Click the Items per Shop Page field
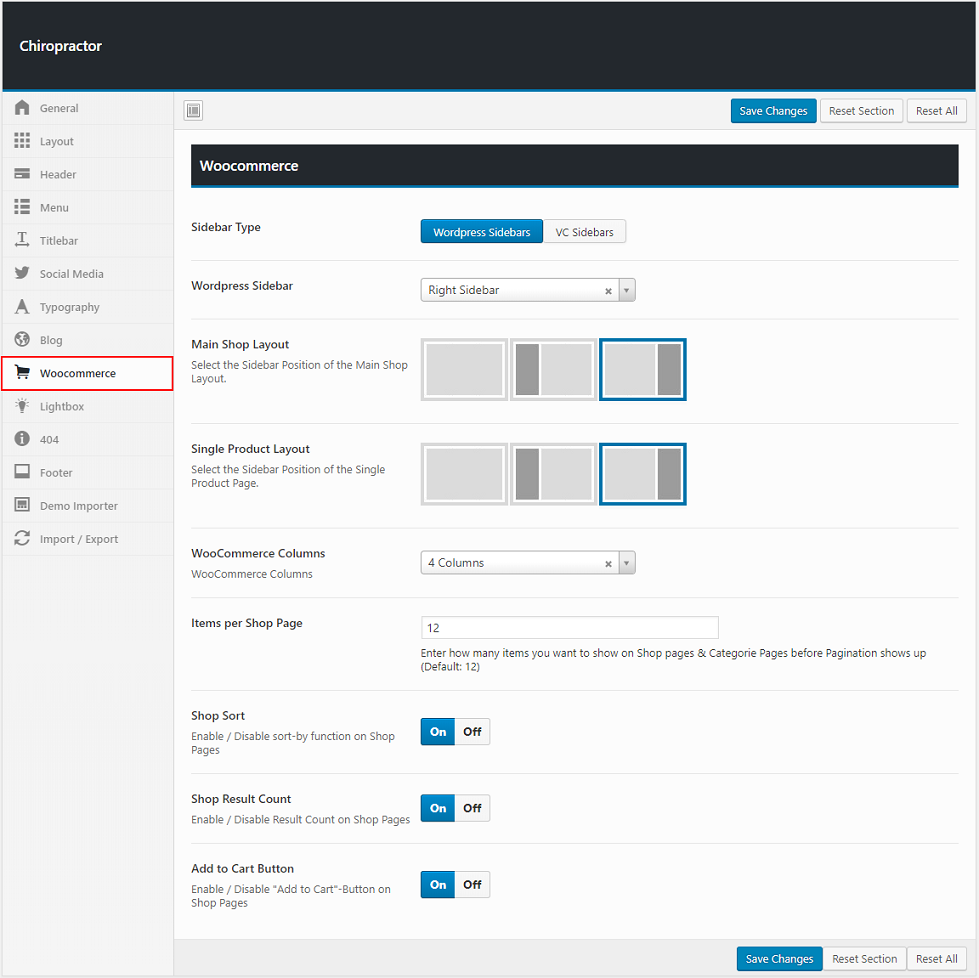The height and width of the screenshot is (978, 979). [x=569, y=628]
